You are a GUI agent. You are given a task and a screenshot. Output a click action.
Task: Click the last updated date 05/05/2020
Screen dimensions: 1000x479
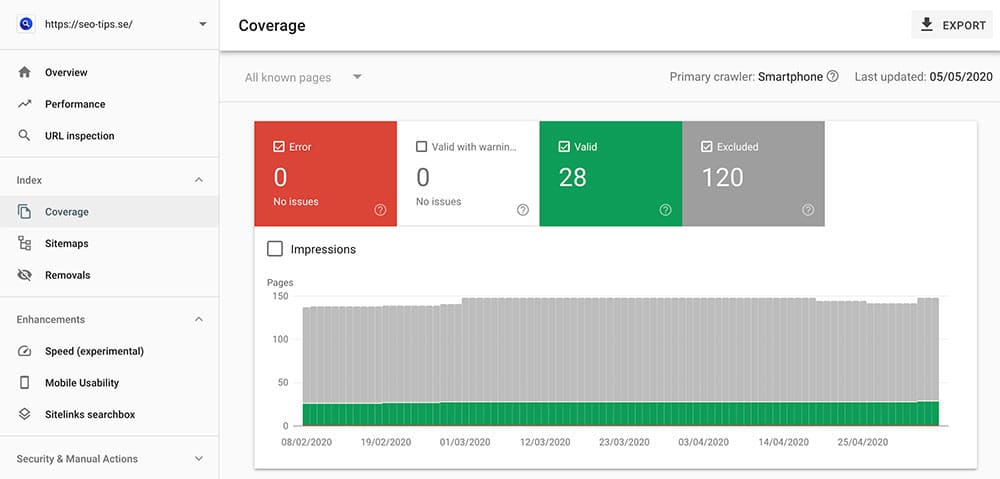(x=961, y=77)
